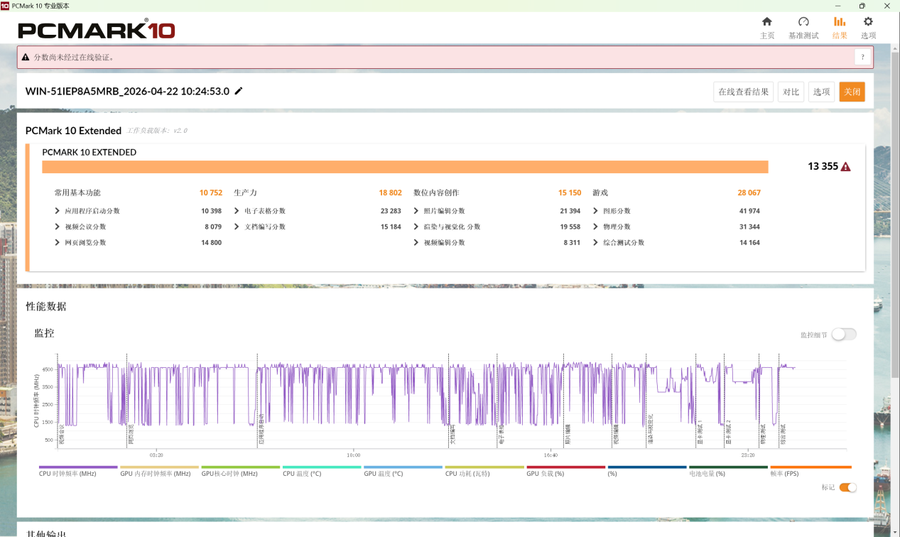Expand 图形分数 row
Screen dimensions: 900x537
(595, 211)
